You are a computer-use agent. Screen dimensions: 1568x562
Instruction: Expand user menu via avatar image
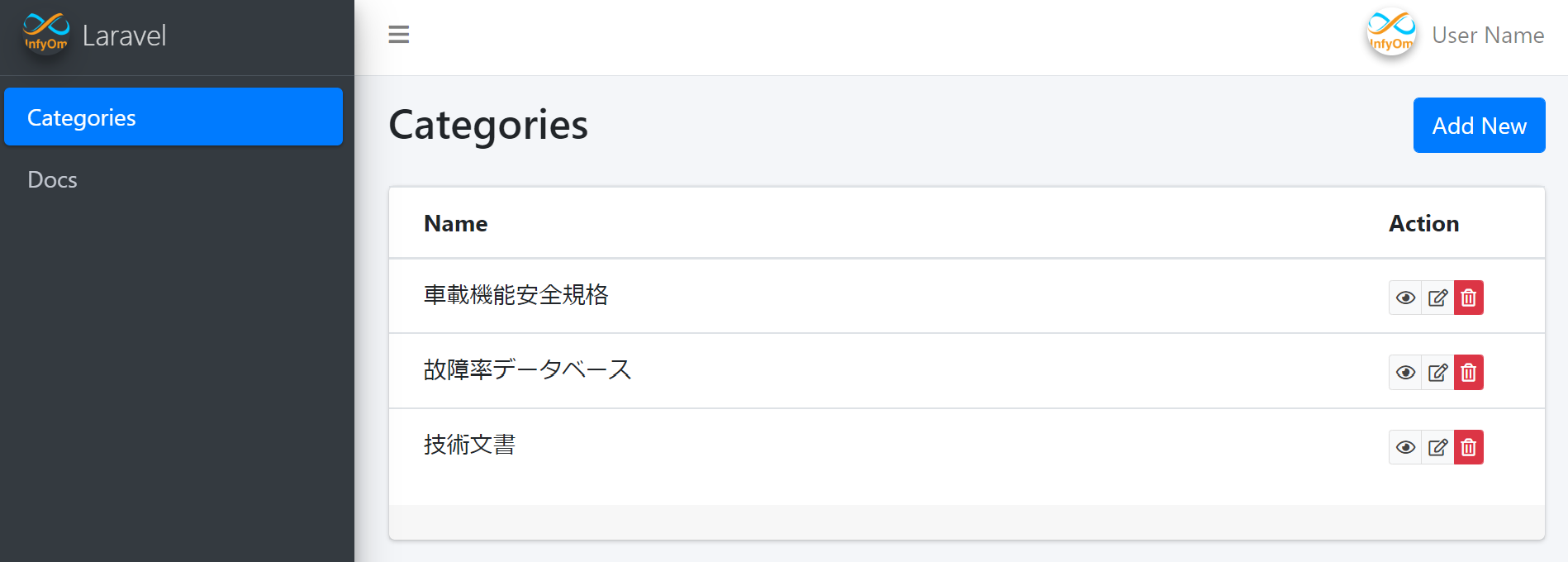pos(1390,33)
